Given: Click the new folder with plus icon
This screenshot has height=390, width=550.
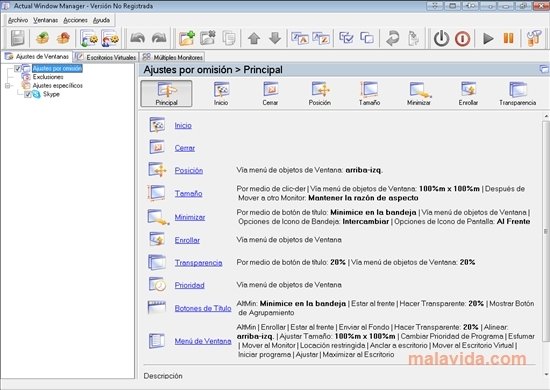Looking at the screenshot, I should point(187,38).
